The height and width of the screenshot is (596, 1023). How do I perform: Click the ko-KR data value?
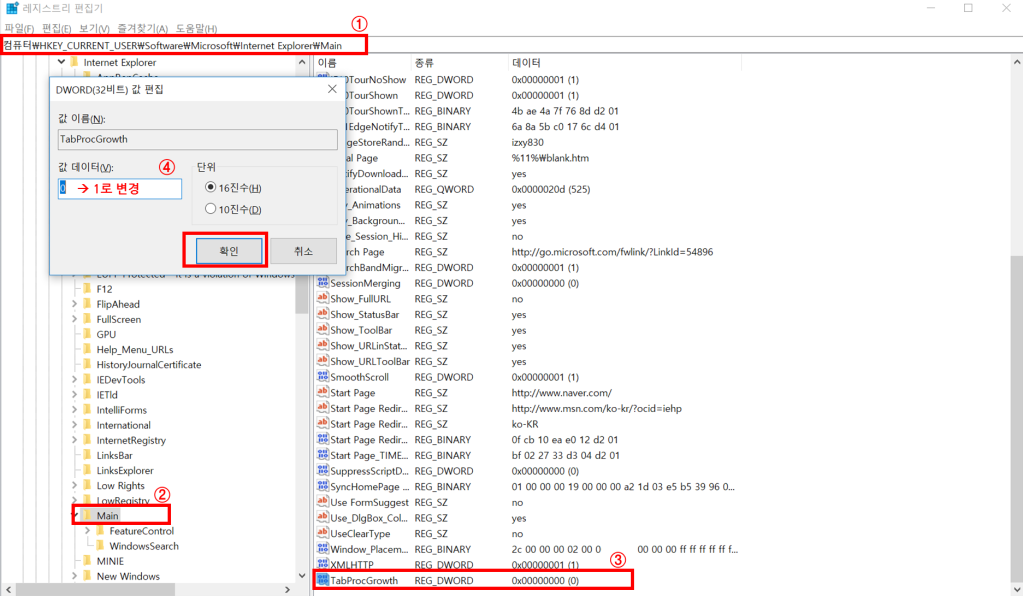(525, 424)
